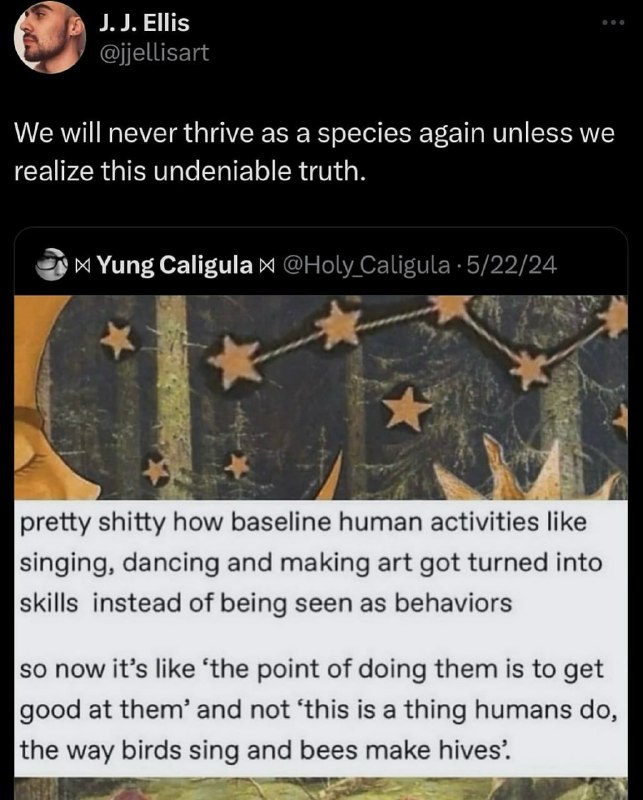Tap the "skills instead of being seen" line
Viewport: 643px width, 800px height.
[x=265, y=603]
